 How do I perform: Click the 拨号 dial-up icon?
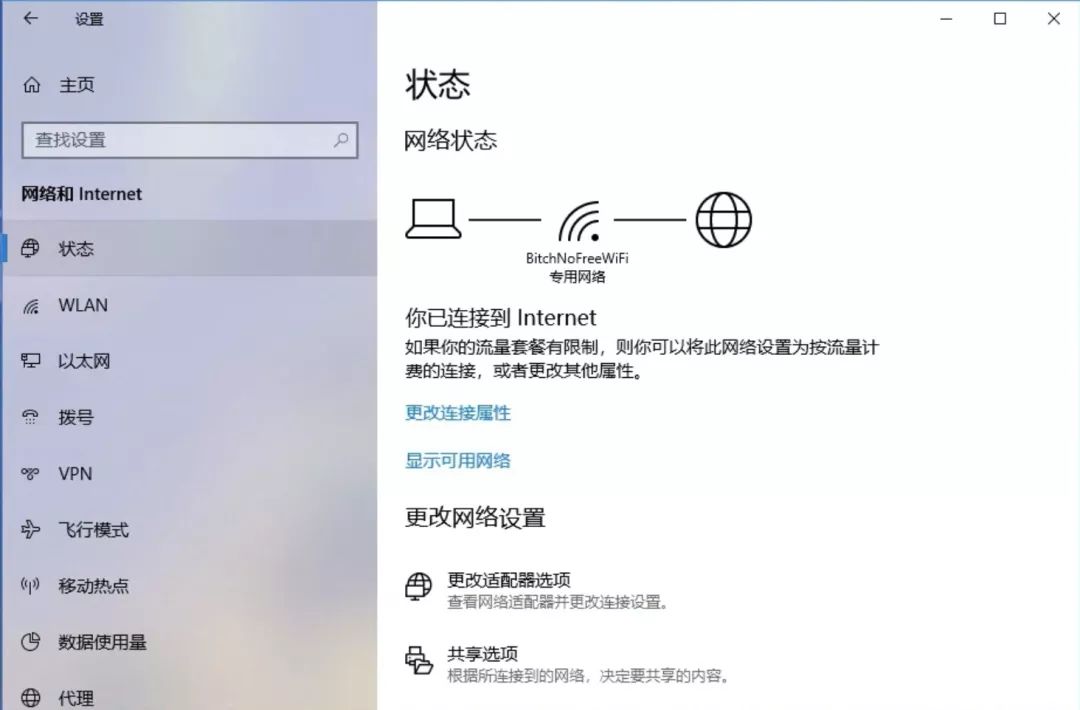click(x=30, y=417)
